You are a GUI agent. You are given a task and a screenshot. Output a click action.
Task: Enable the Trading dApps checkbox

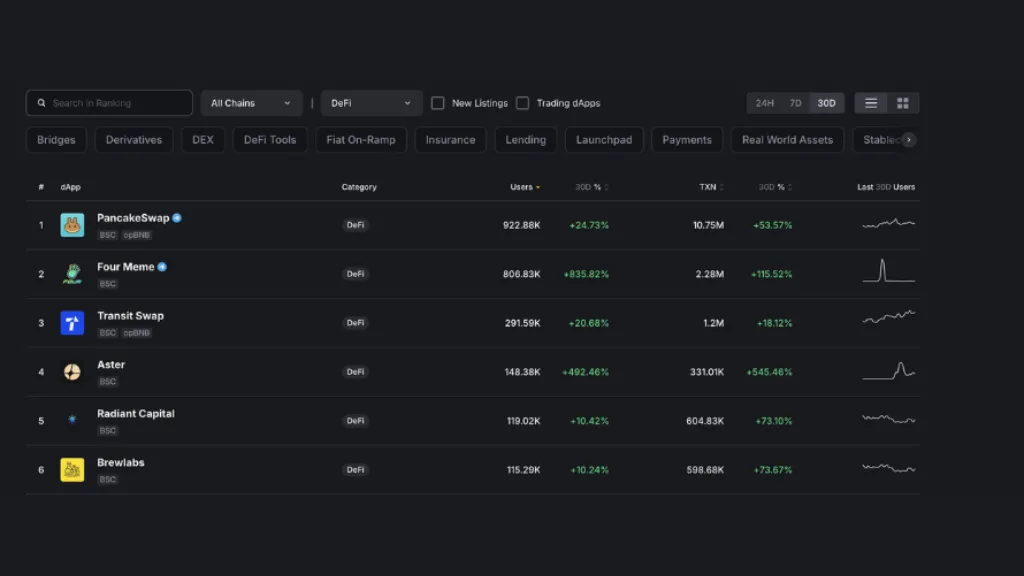click(x=522, y=103)
